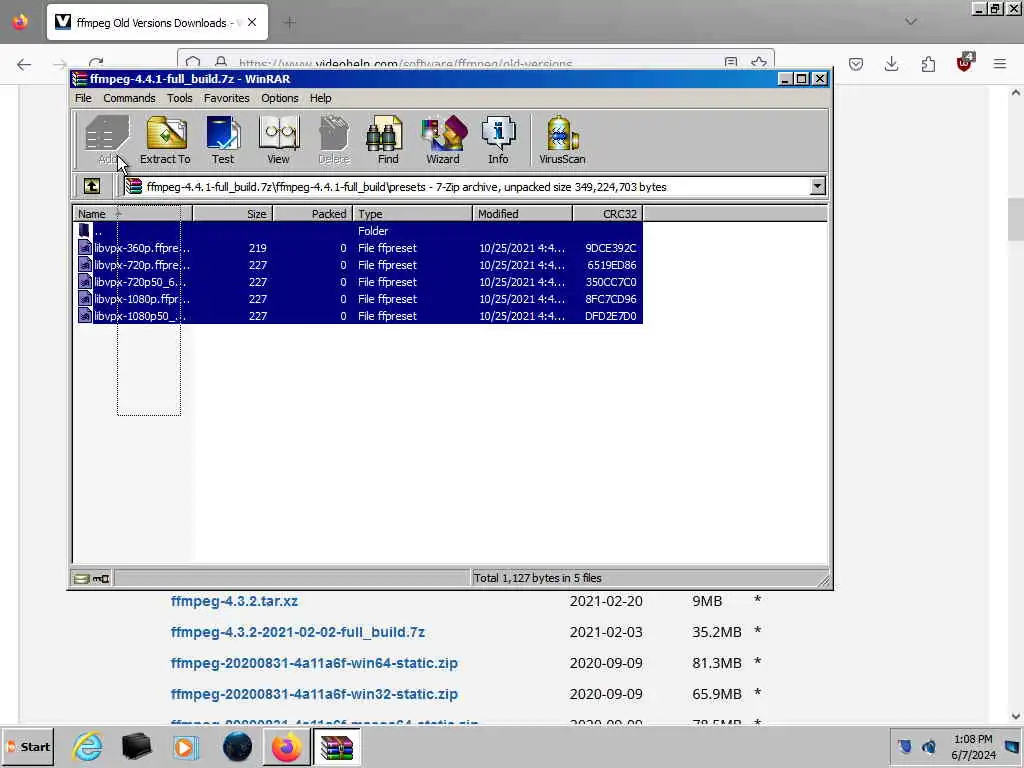Click the drive icon in WinRAR status bar
The width and height of the screenshot is (1024, 768).
click(x=81, y=578)
